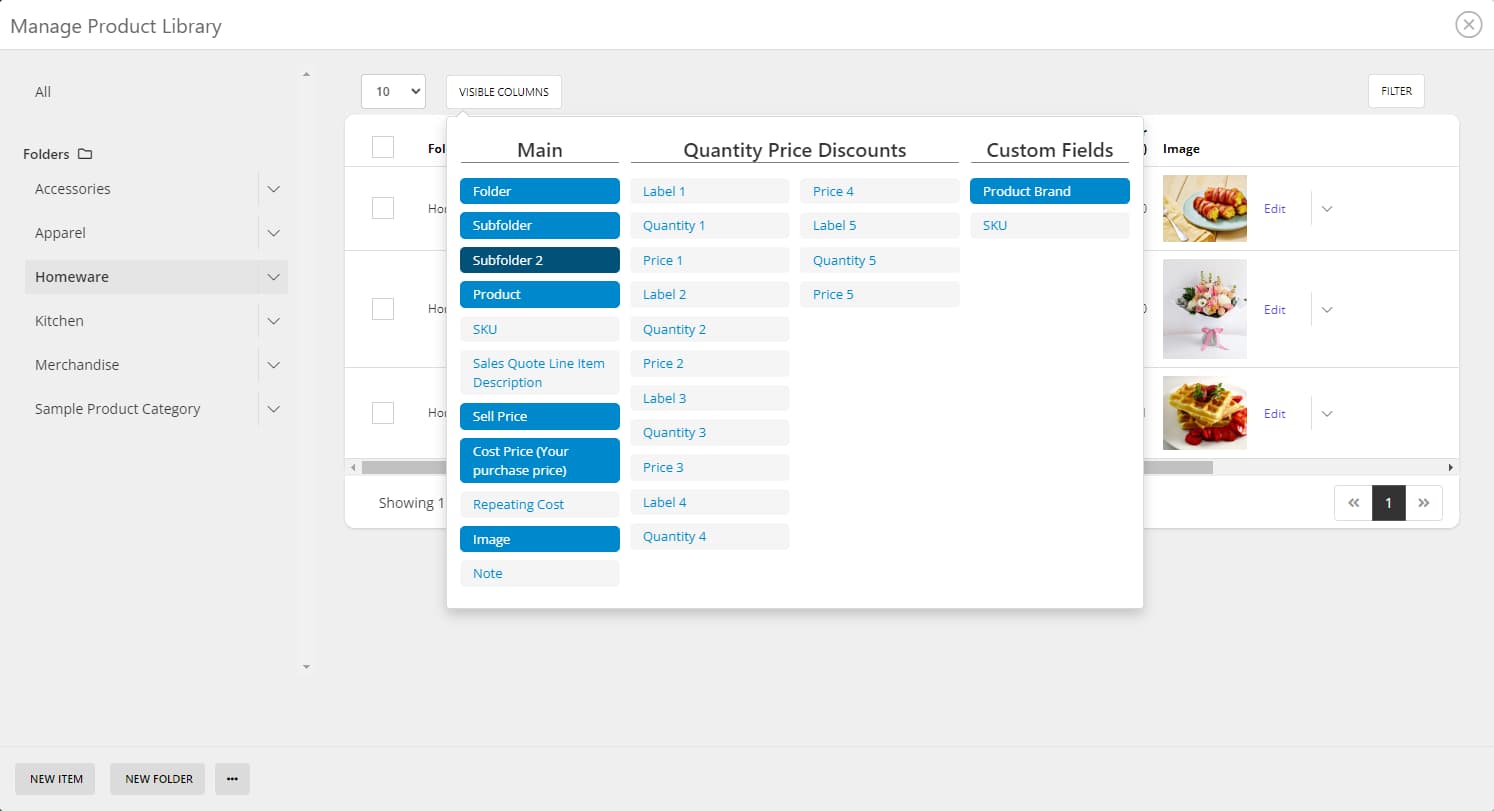Enable the Quantity 1 discount column
Viewport: 1494px width, 811px height.
pyautogui.click(x=709, y=225)
